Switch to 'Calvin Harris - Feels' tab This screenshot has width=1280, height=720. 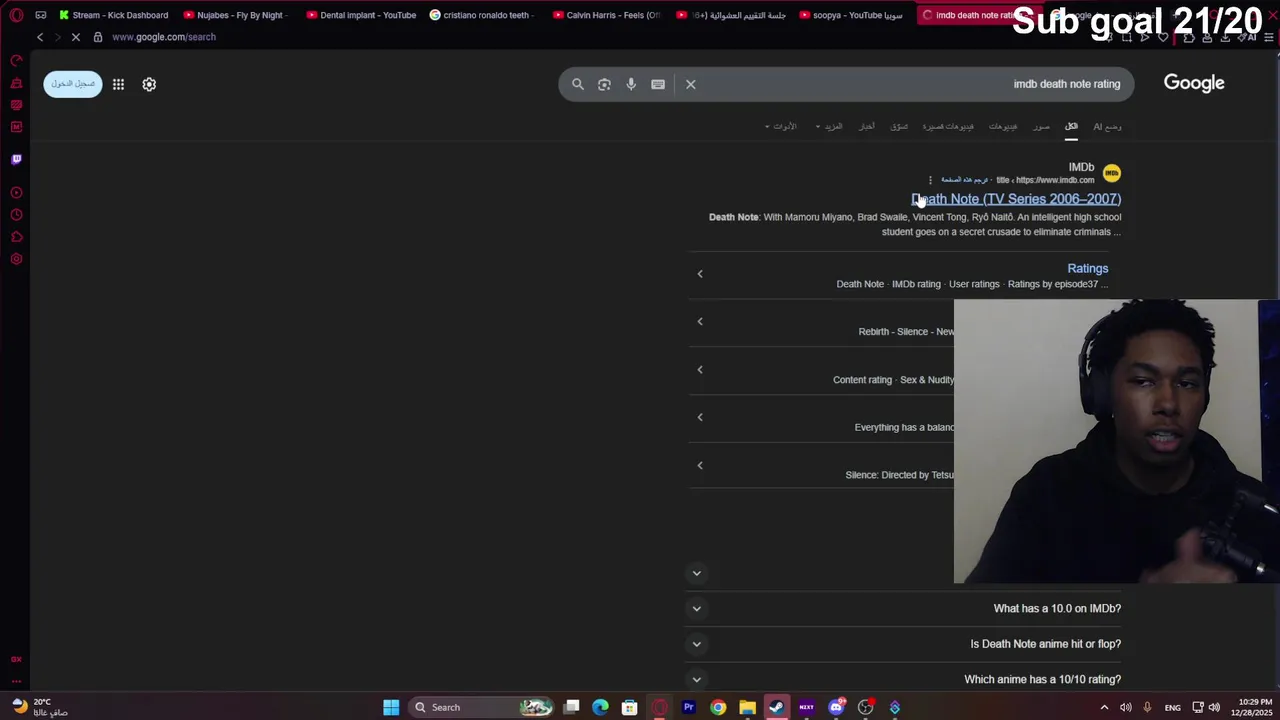[607, 15]
